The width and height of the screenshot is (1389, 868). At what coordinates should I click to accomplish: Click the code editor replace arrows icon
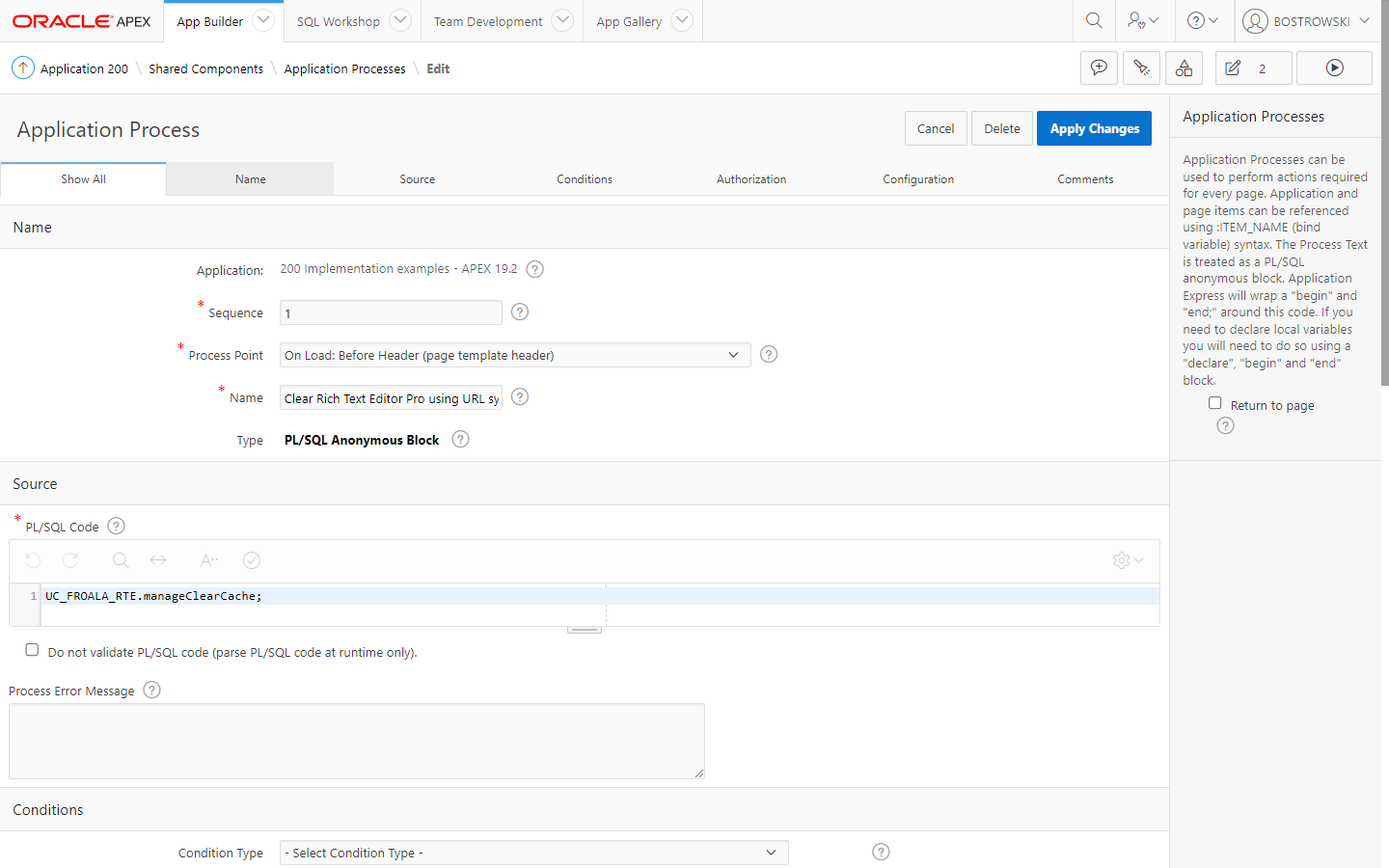(x=158, y=560)
